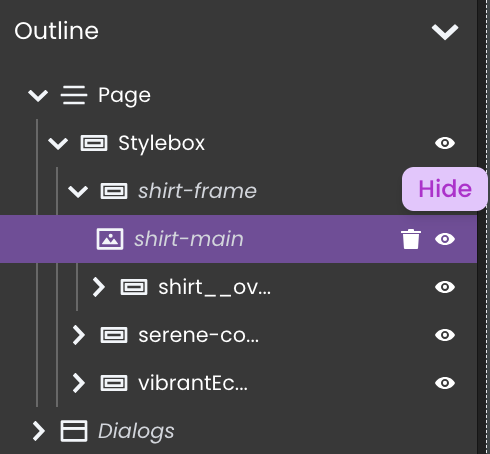This screenshot has height=454, width=490.
Task: Select the vibrantEc tree item label
Action: click(x=193, y=383)
